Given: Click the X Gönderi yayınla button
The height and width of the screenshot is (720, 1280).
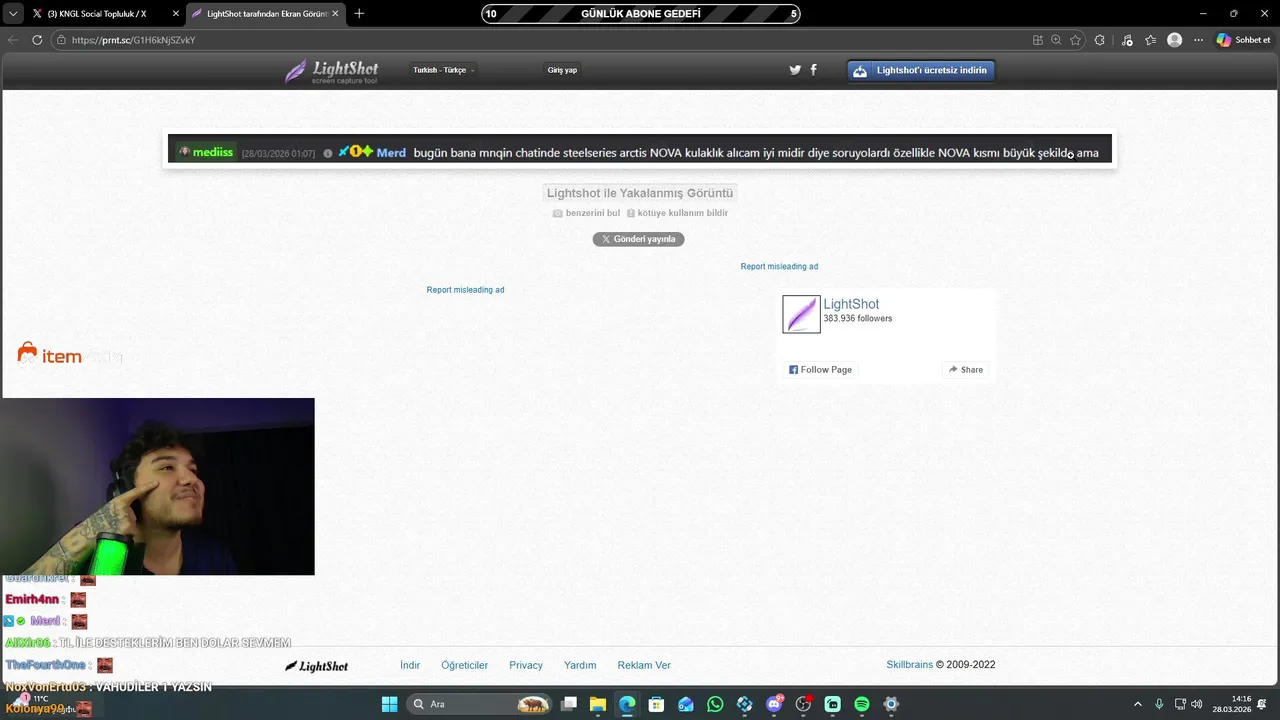Looking at the screenshot, I should tap(638, 239).
